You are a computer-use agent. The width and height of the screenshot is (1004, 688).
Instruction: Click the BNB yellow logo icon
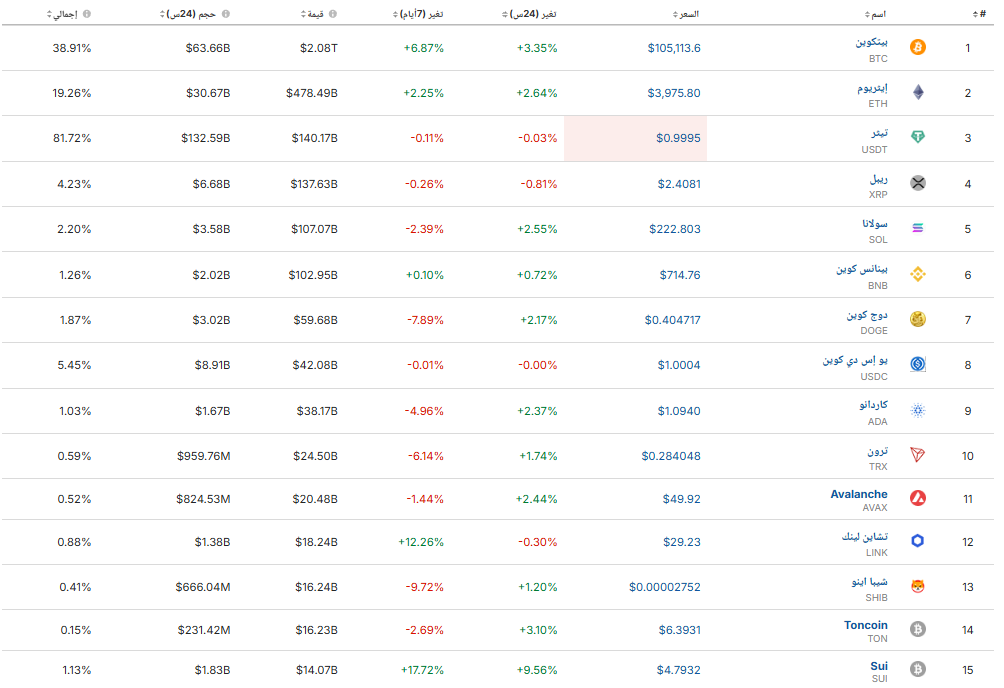pyautogui.click(x=917, y=275)
